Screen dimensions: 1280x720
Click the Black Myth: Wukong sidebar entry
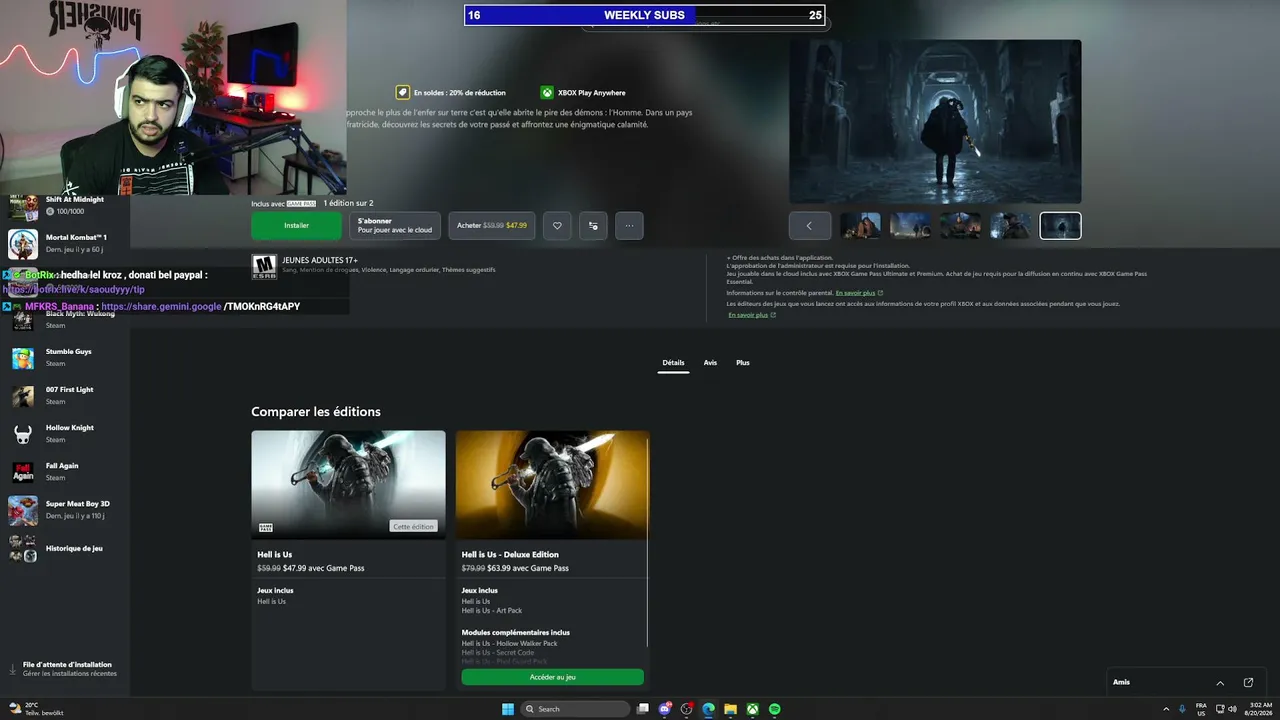tap(66, 320)
